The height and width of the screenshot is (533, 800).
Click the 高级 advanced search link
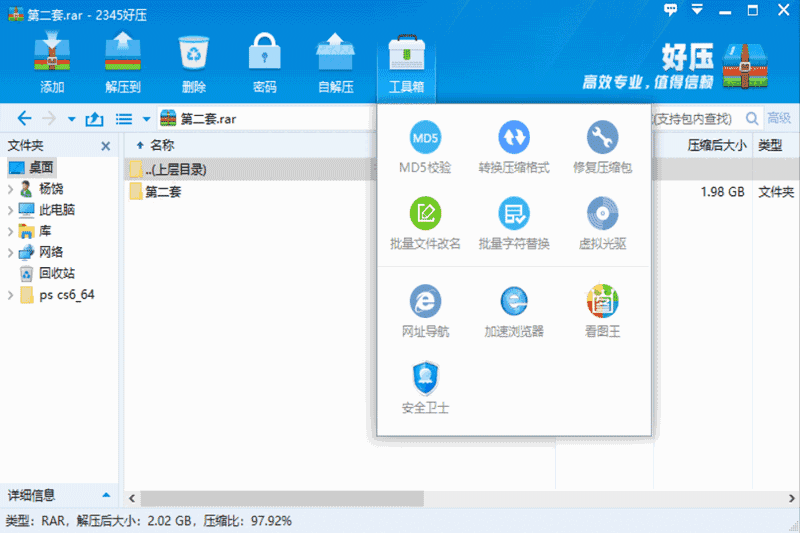[779, 118]
